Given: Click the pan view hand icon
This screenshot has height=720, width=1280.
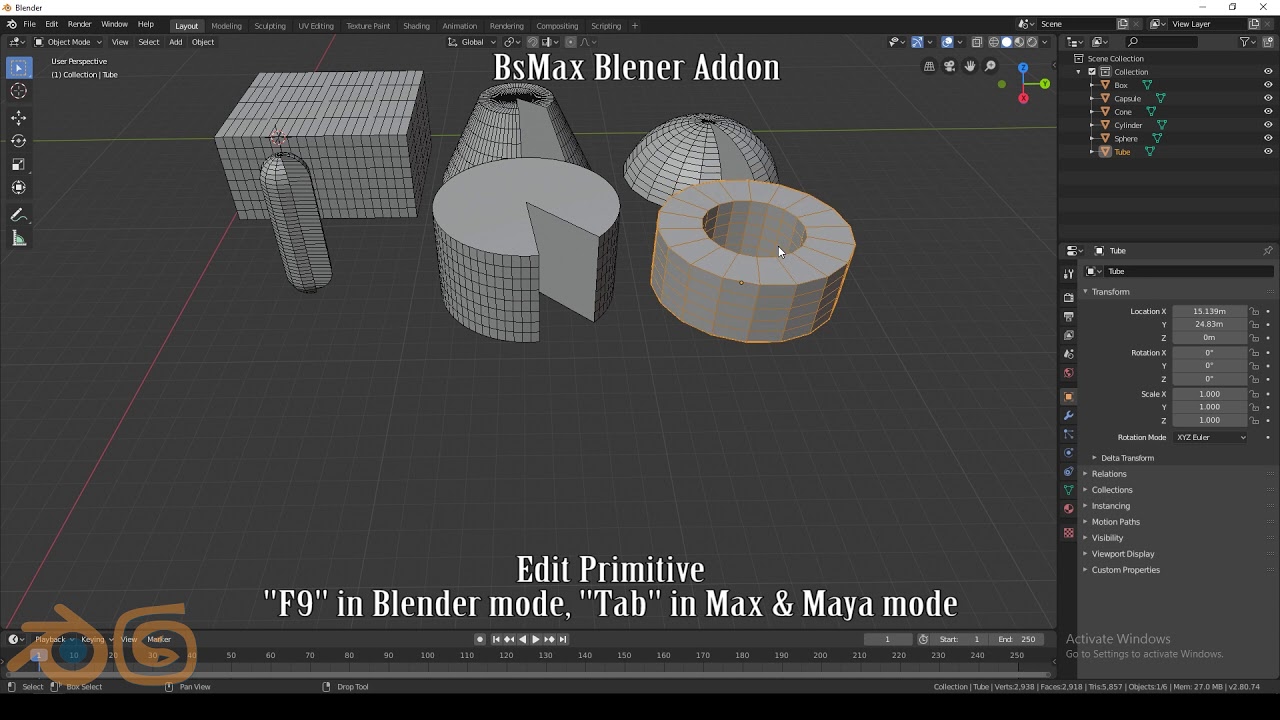Looking at the screenshot, I should (969, 67).
